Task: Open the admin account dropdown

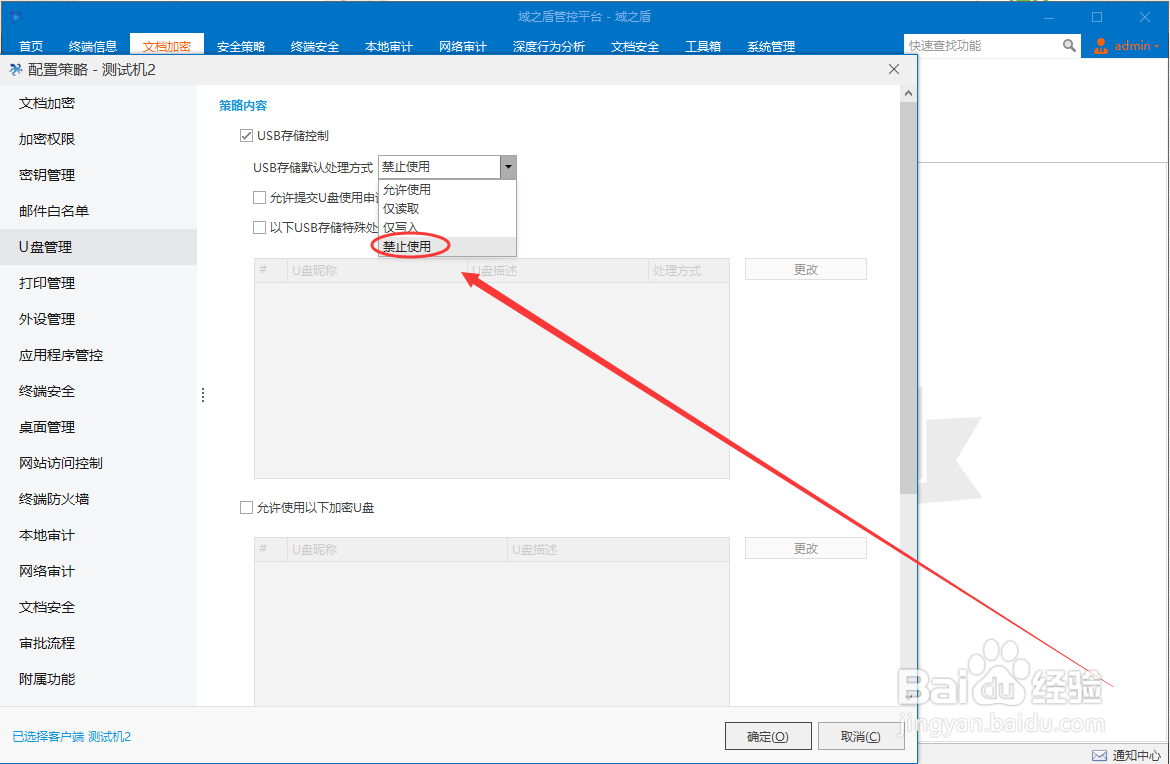Action: coord(1136,46)
